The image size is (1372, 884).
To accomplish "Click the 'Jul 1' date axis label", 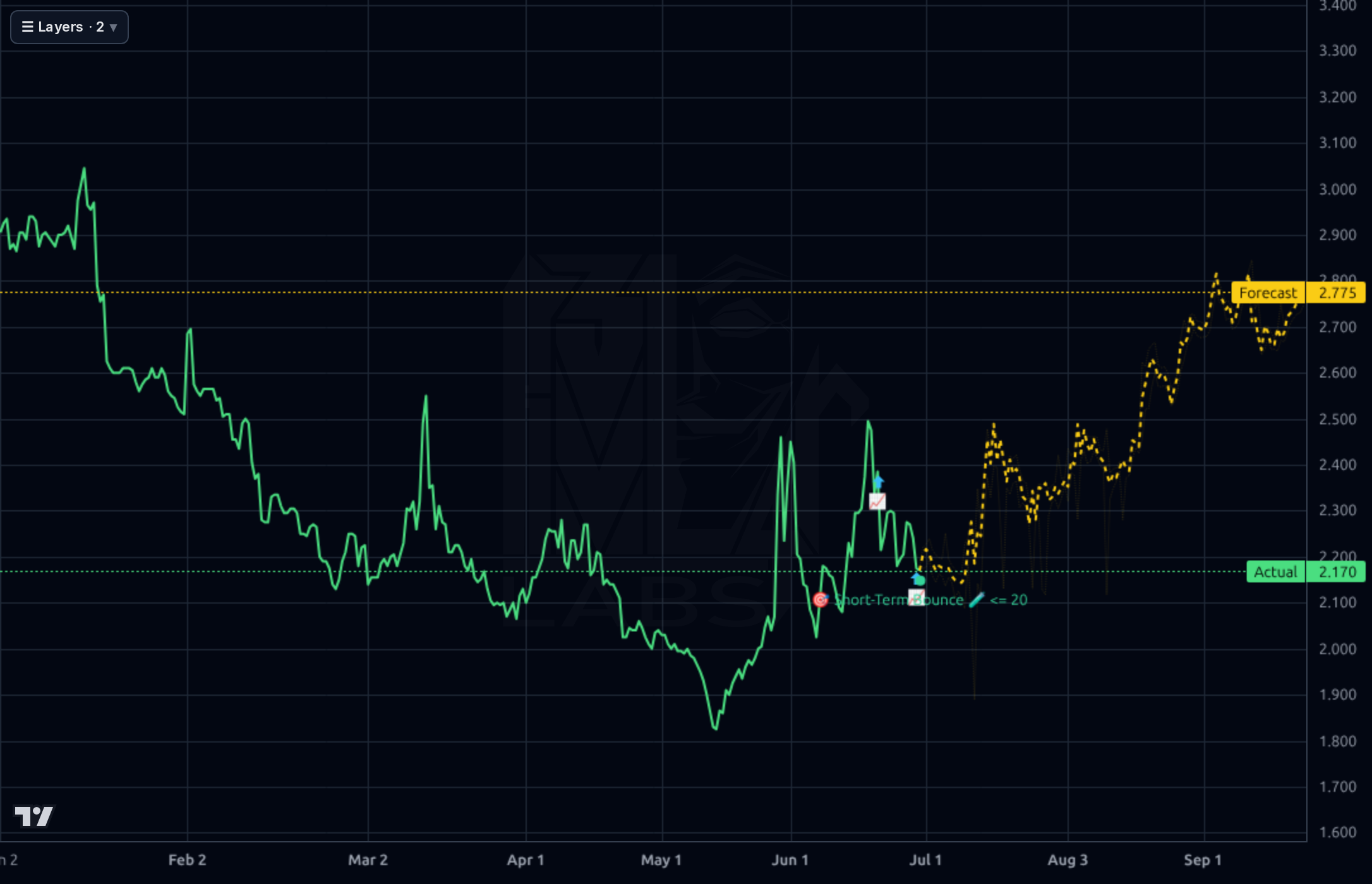I will click(925, 860).
